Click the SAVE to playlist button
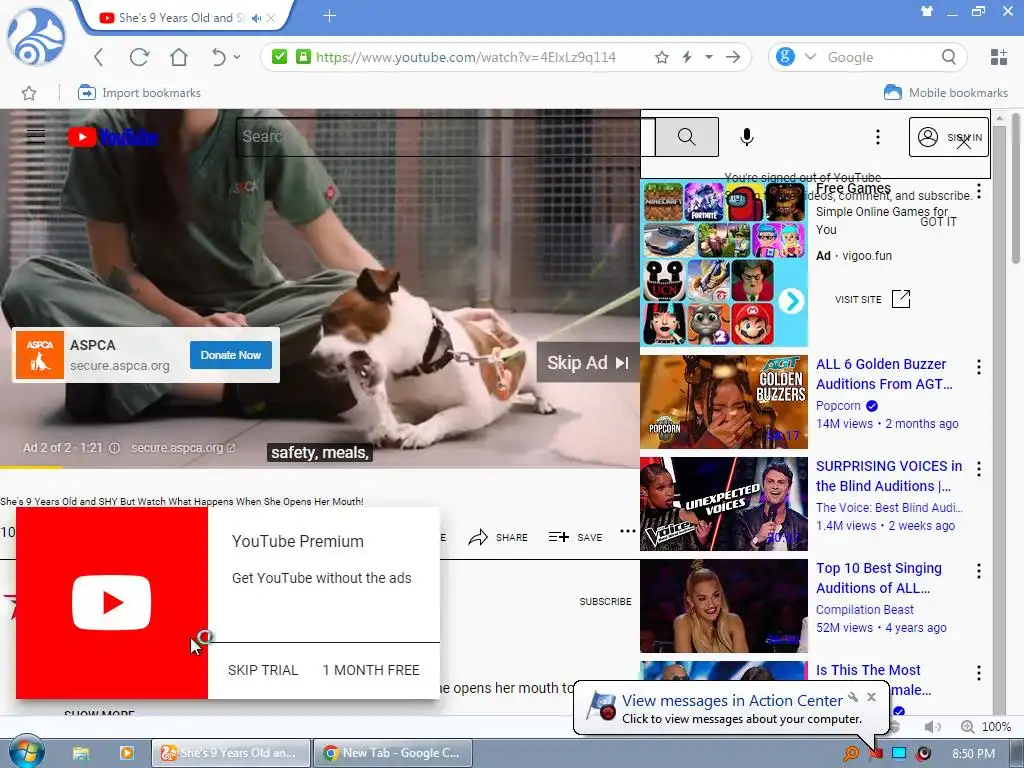 click(x=575, y=537)
